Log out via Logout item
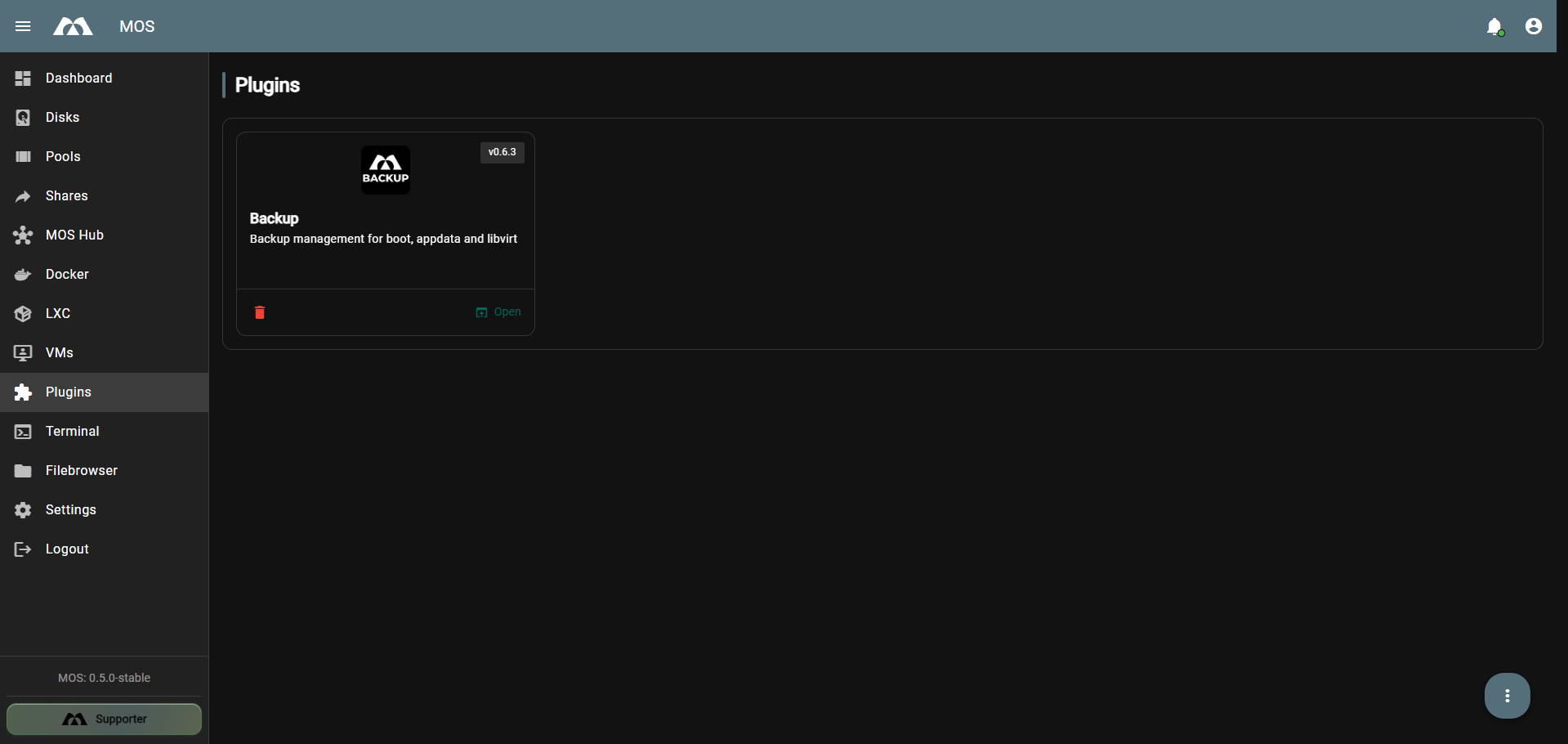 pos(104,549)
